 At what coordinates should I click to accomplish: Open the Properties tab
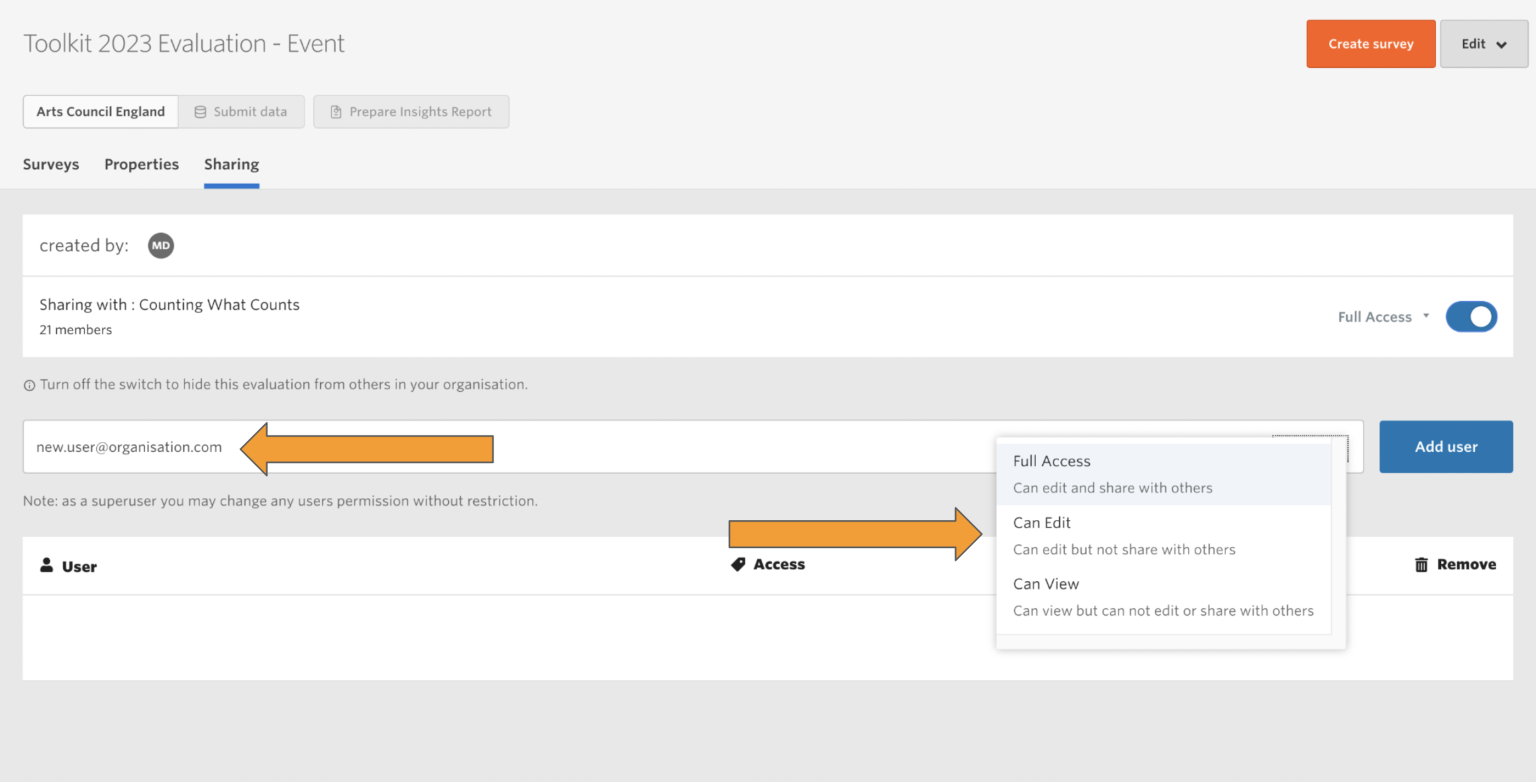coord(141,164)
